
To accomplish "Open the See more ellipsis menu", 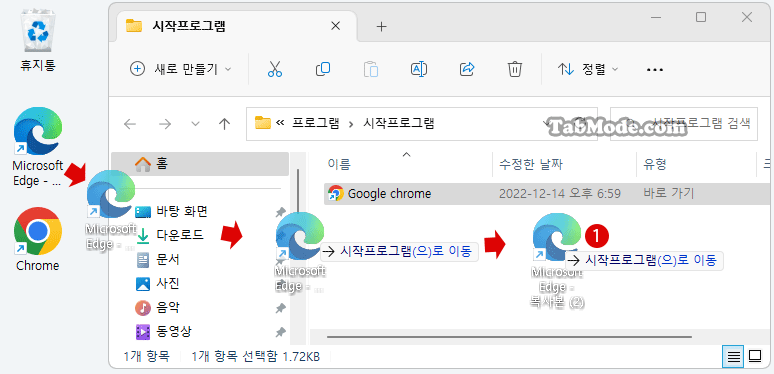I will [x=655, y=70].
